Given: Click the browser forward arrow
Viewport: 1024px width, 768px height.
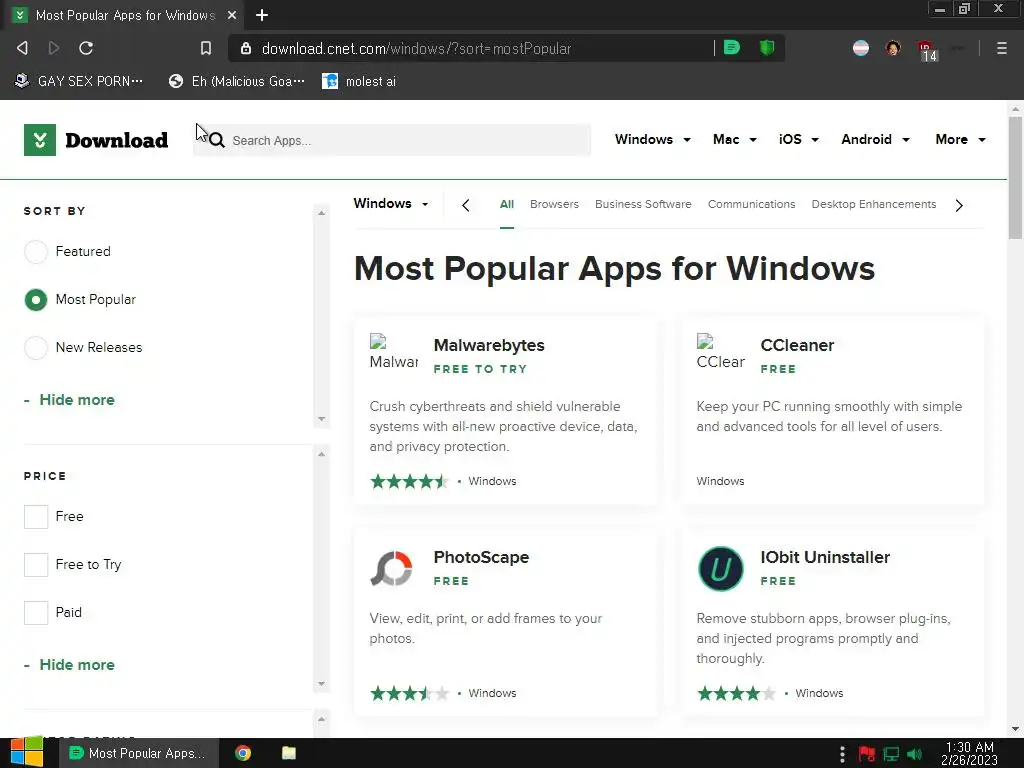Looking at the screenshot, I should pyautogui.click(x=54, y=48).
